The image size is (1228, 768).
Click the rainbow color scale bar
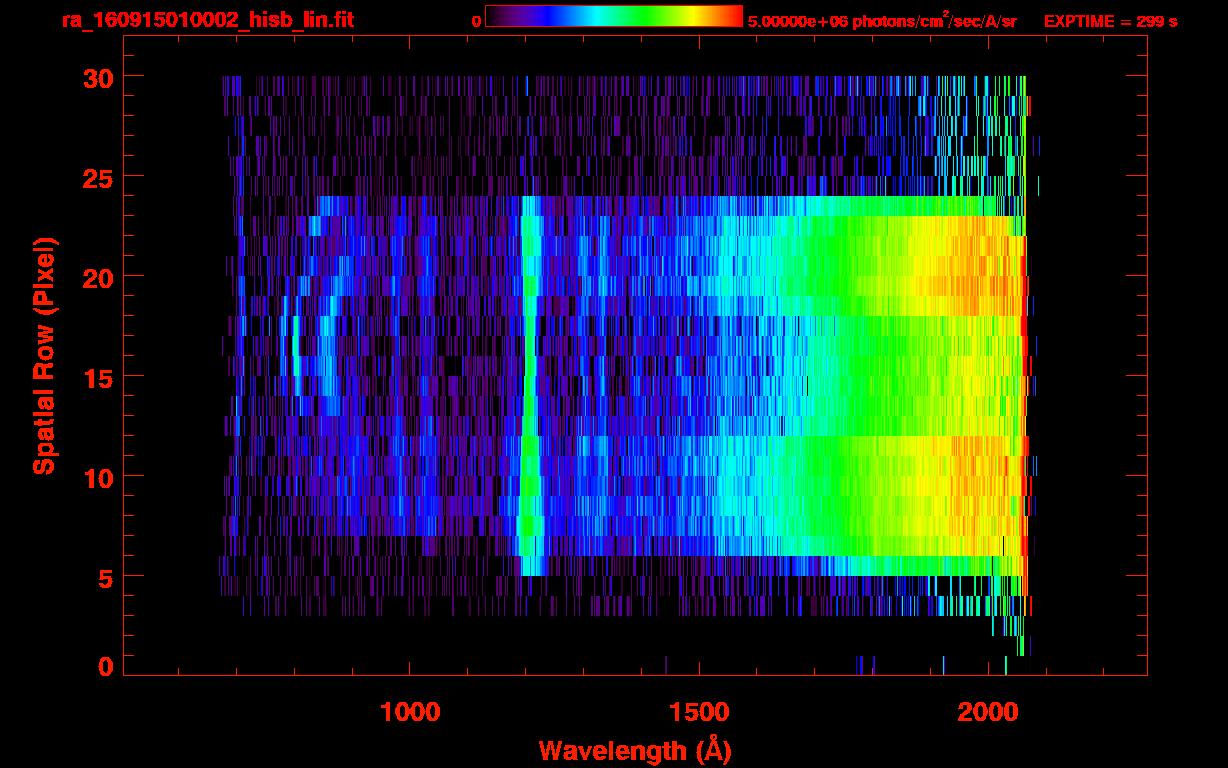click(x=614, y=16)
